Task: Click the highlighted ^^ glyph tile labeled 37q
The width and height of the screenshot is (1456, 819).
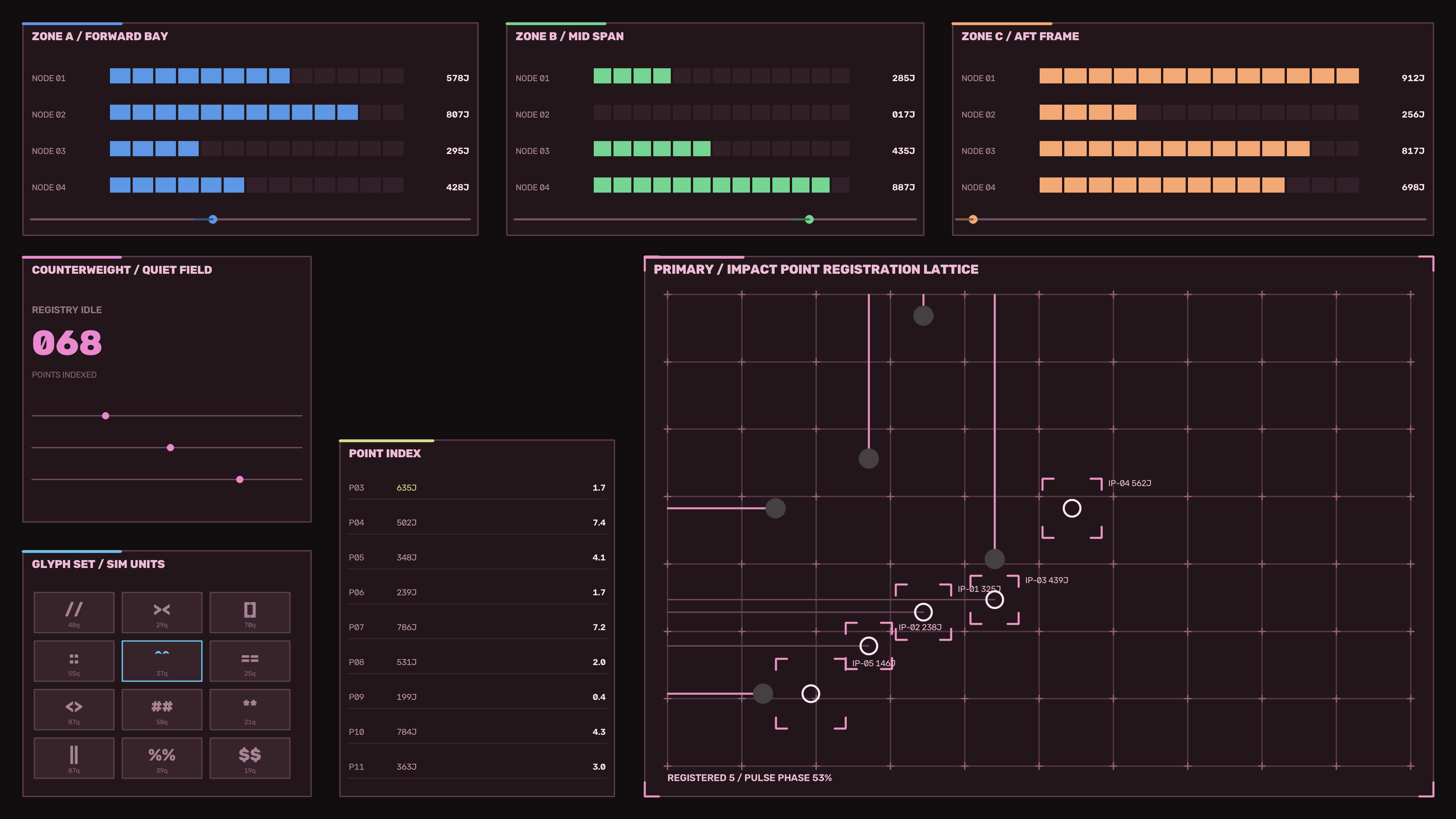Action: click(x=162, y=661)
